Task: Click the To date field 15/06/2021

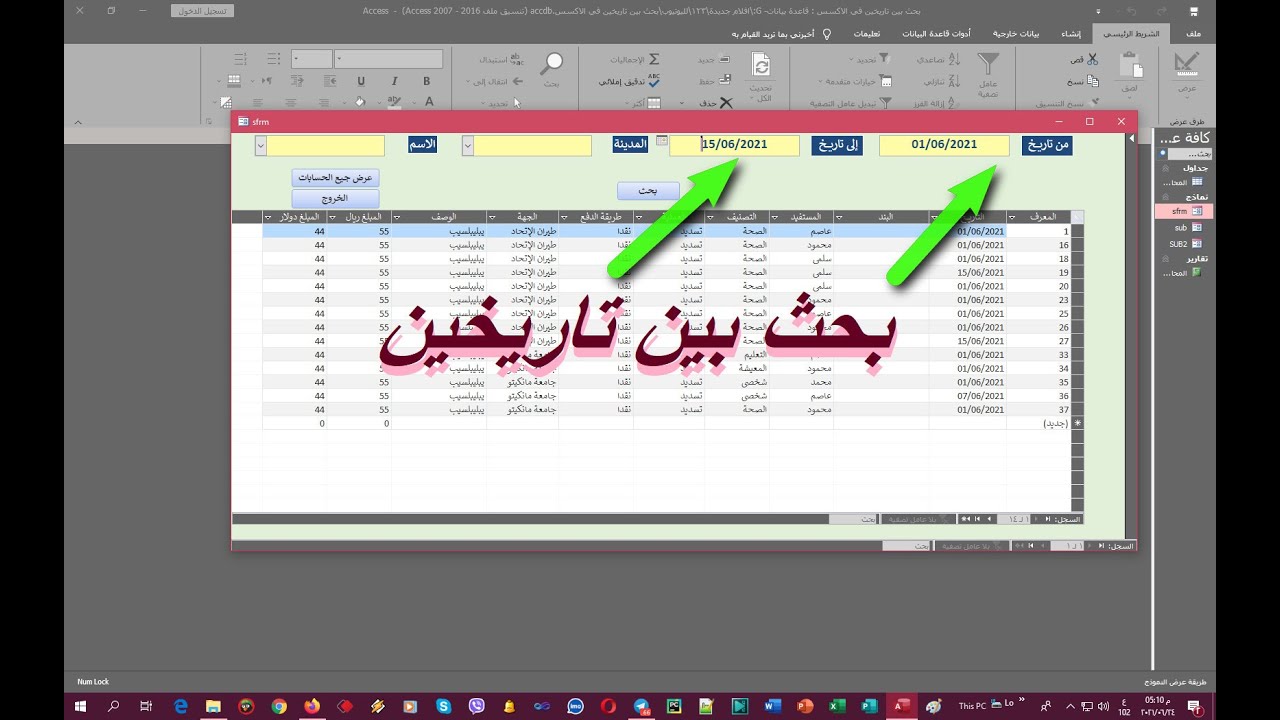Action: [x=734, y=145]
